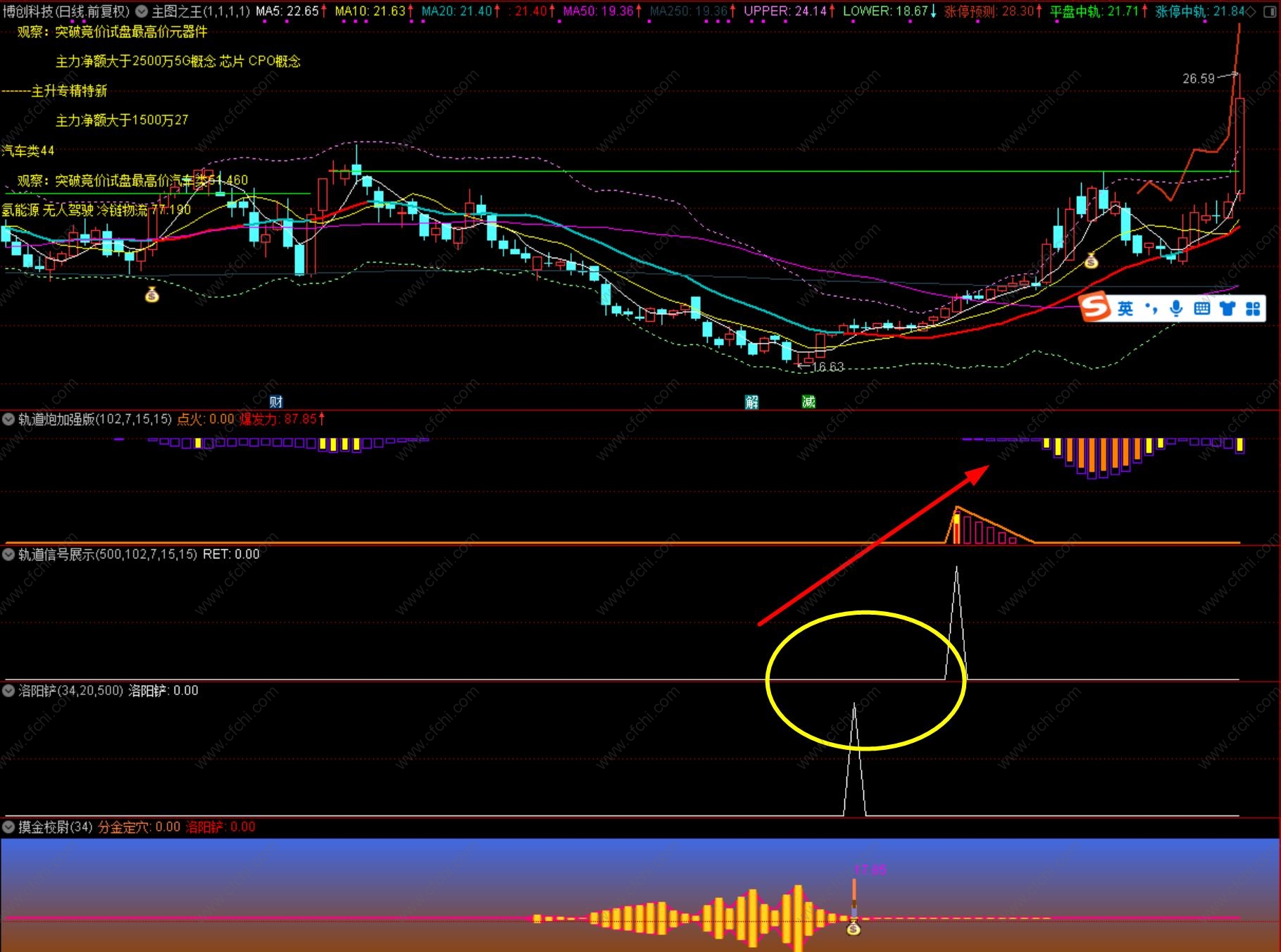Click the 分金定穴: 0.00 indicator value
The image size is (1281, 952).
point(139,827)
